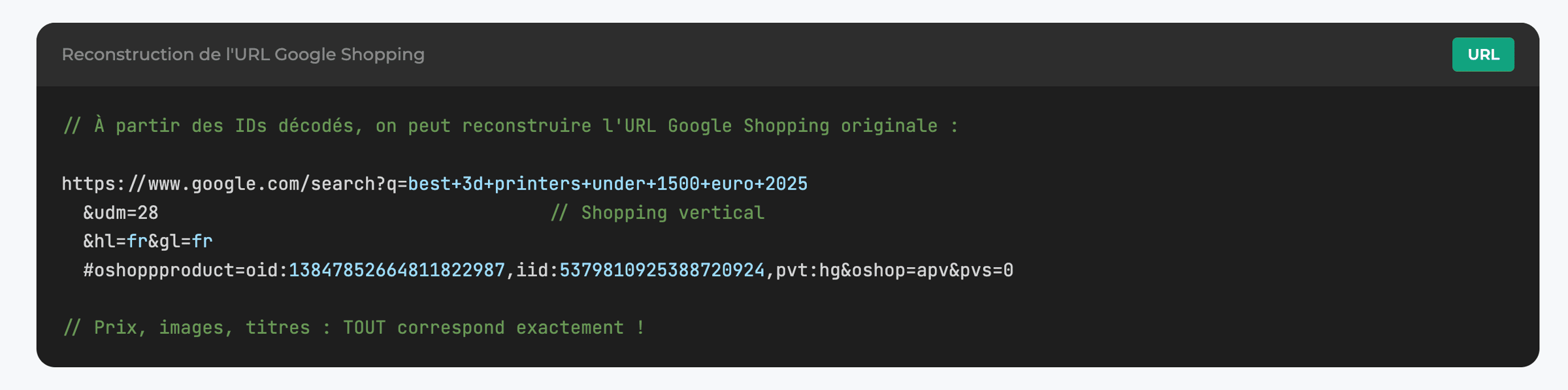The width and height of the screenshot is (1568, 390).
Task: Click the oid number 13847852664811822987
Action: [x=397, y=270]
